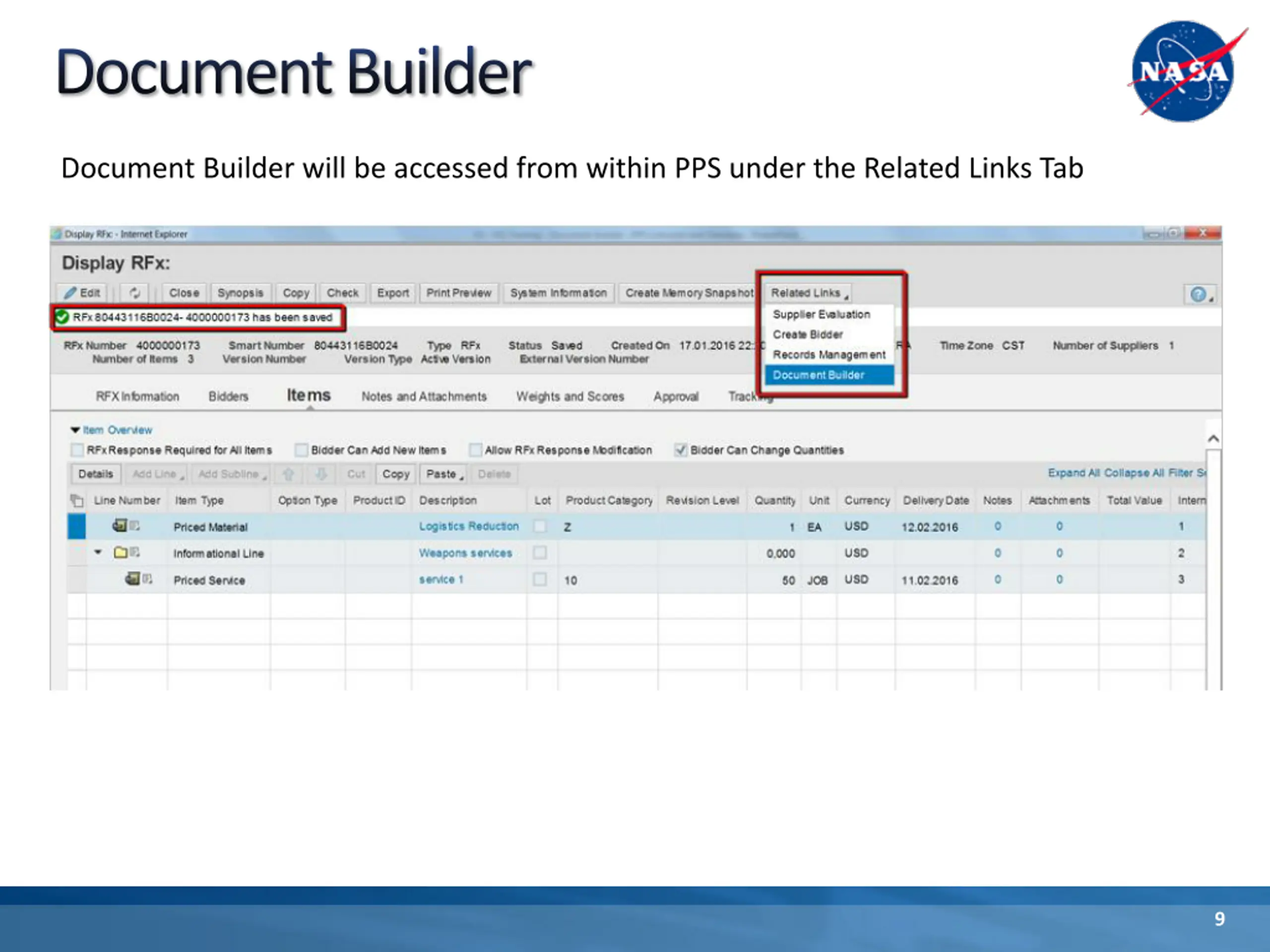Click the Details button

click(96, 474)
